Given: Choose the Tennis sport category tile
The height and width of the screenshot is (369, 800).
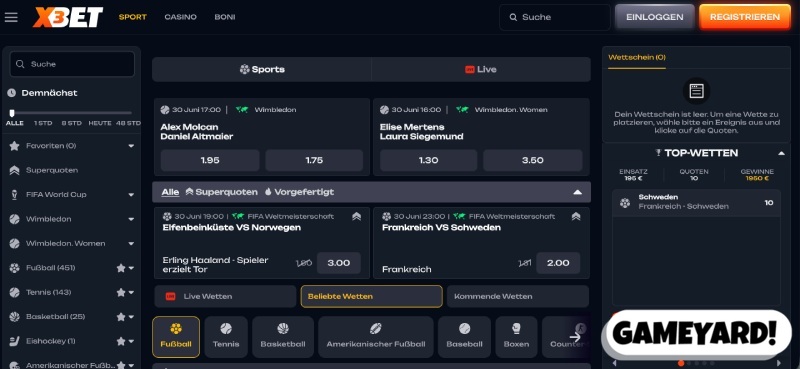Looking at the screenshot, I should pos(226,337).
